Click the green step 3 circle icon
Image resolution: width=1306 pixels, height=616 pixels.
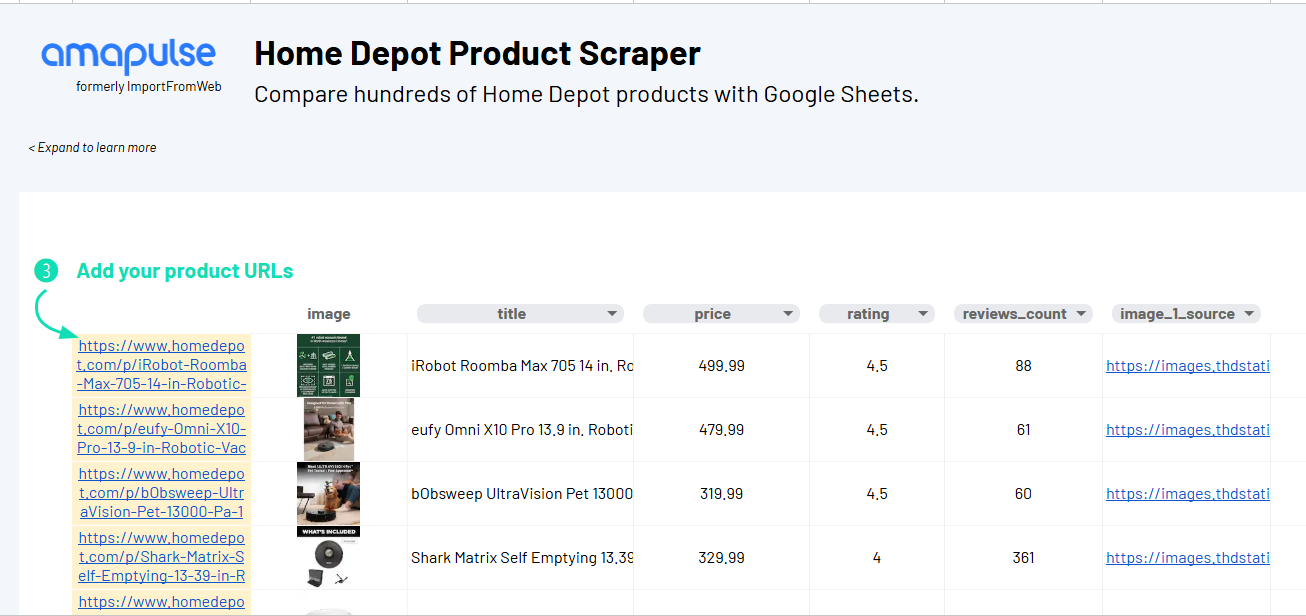tap(46, 271)
